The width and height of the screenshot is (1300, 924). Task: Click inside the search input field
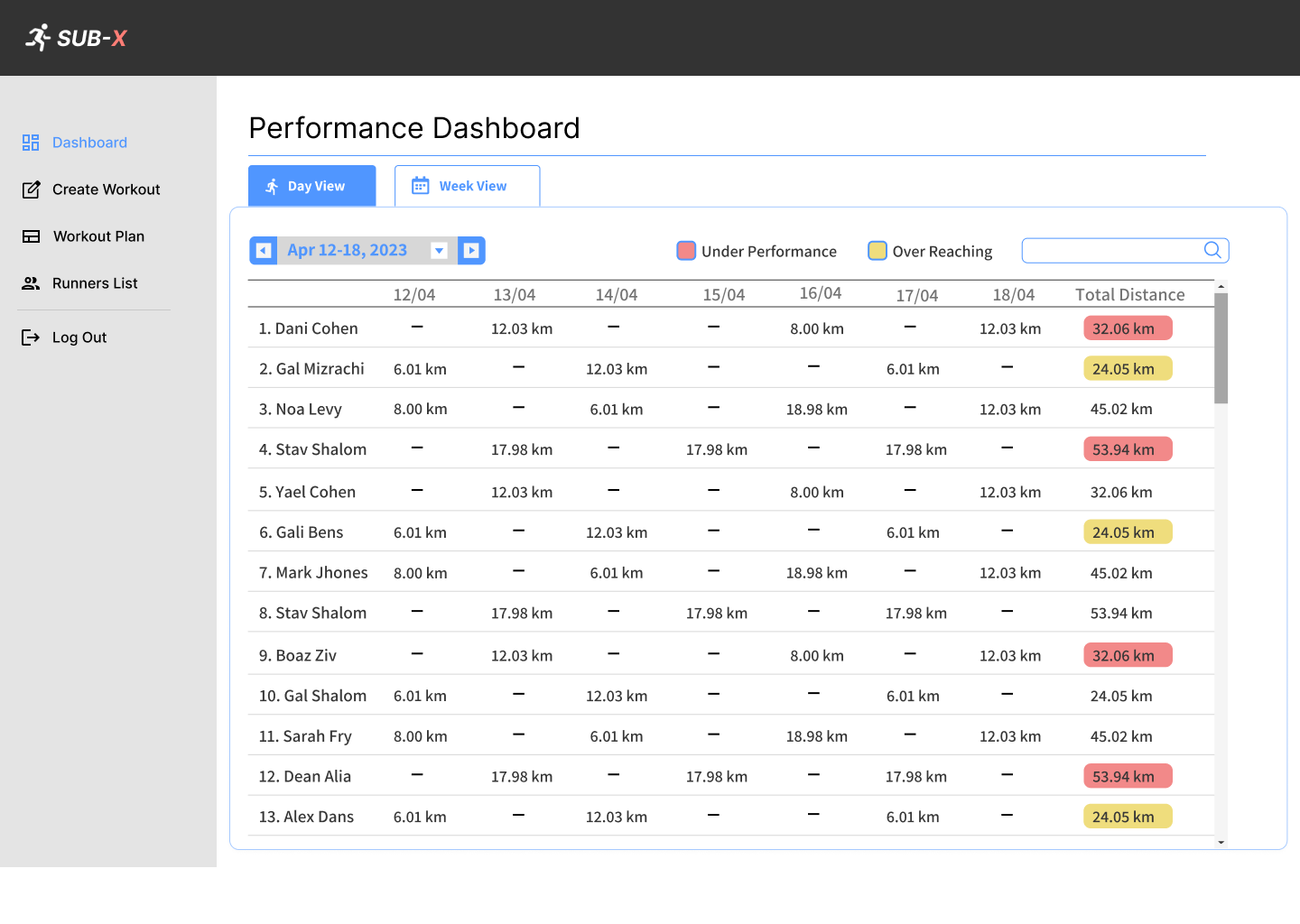point(1110,250)
